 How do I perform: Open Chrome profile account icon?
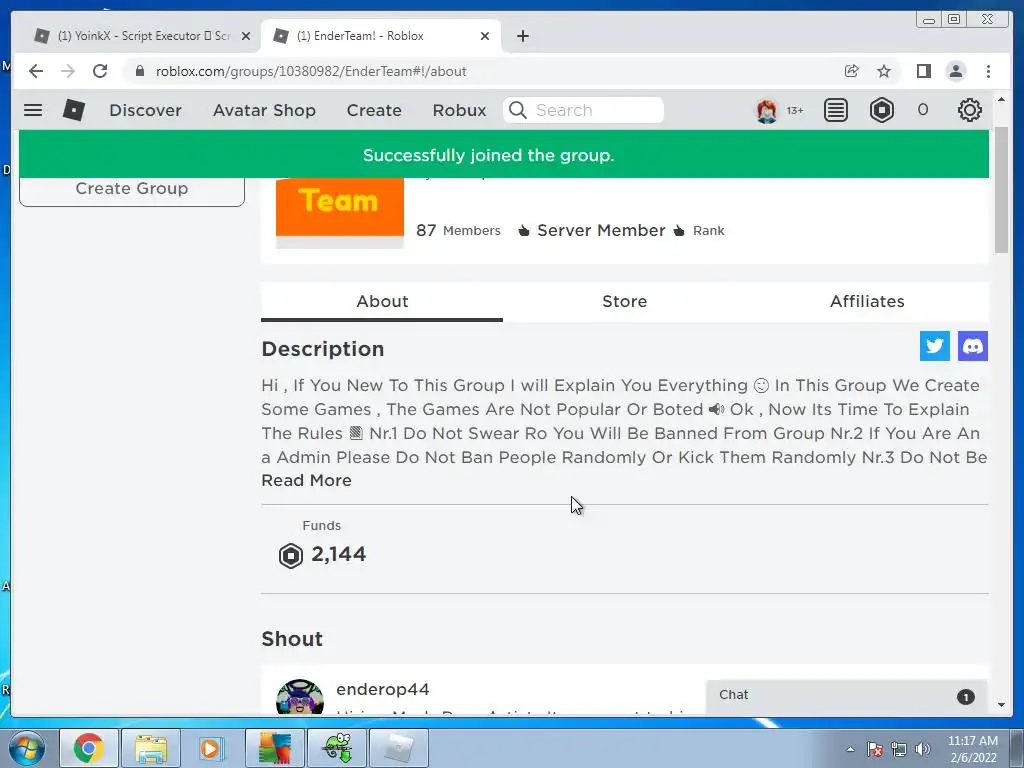click(956, 71)
